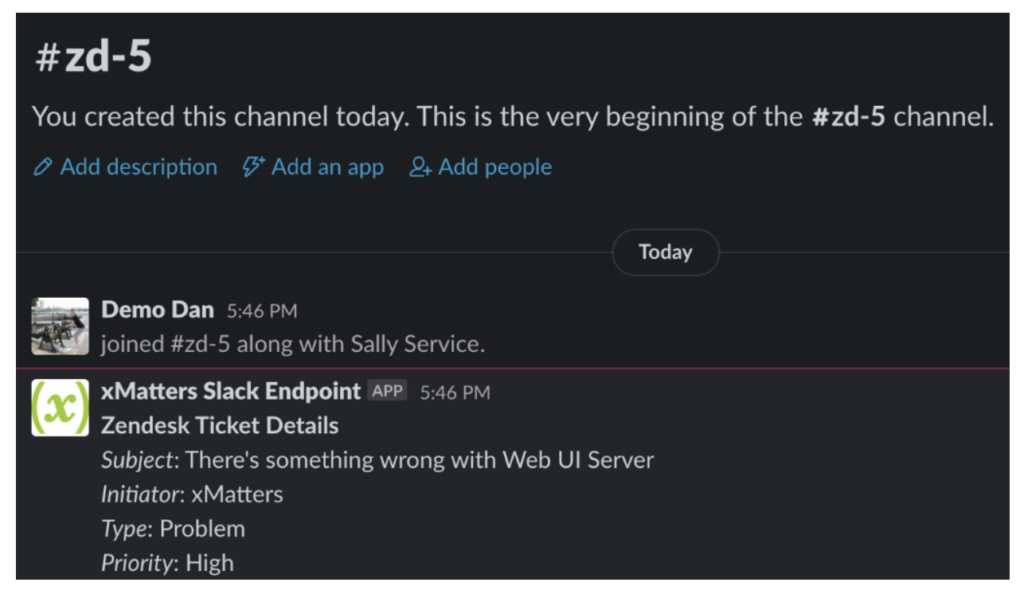Viewport: 1024px width, 594px height.
Task: Click the Add an app link
Action: (327, 166)
